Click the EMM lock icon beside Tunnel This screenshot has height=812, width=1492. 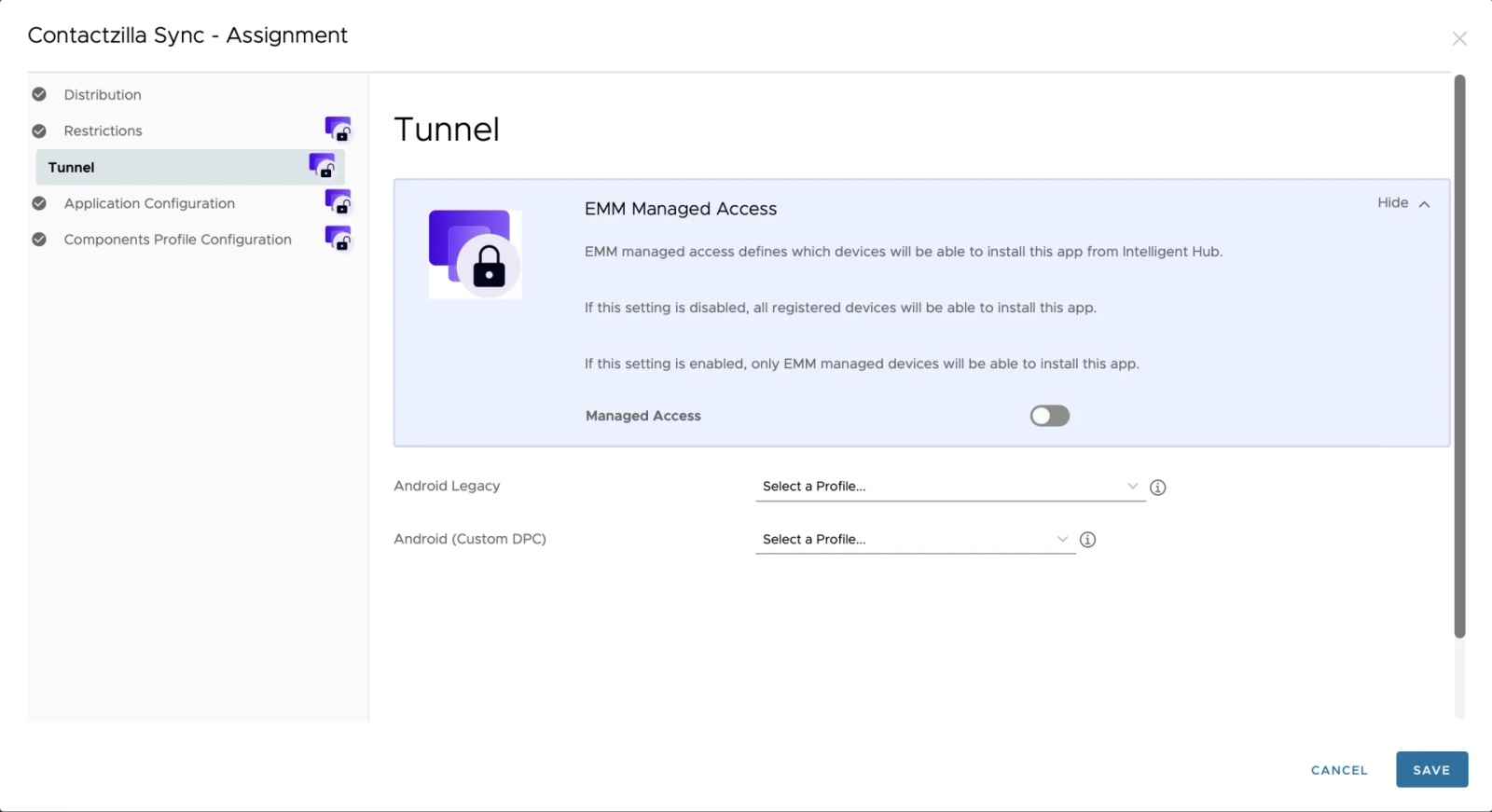coord(322,166)
